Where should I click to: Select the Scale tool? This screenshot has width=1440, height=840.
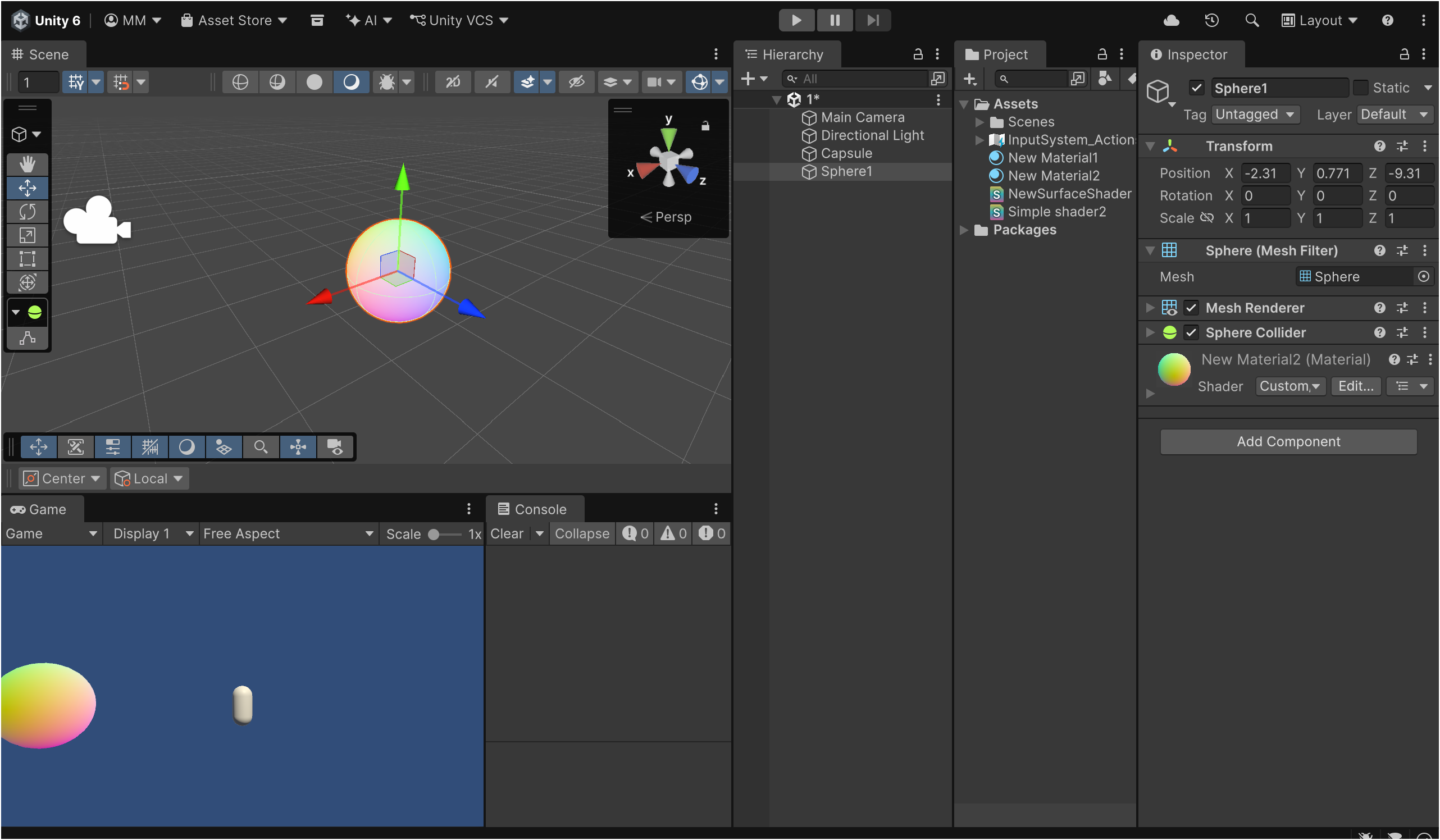[x=28, y=235]
